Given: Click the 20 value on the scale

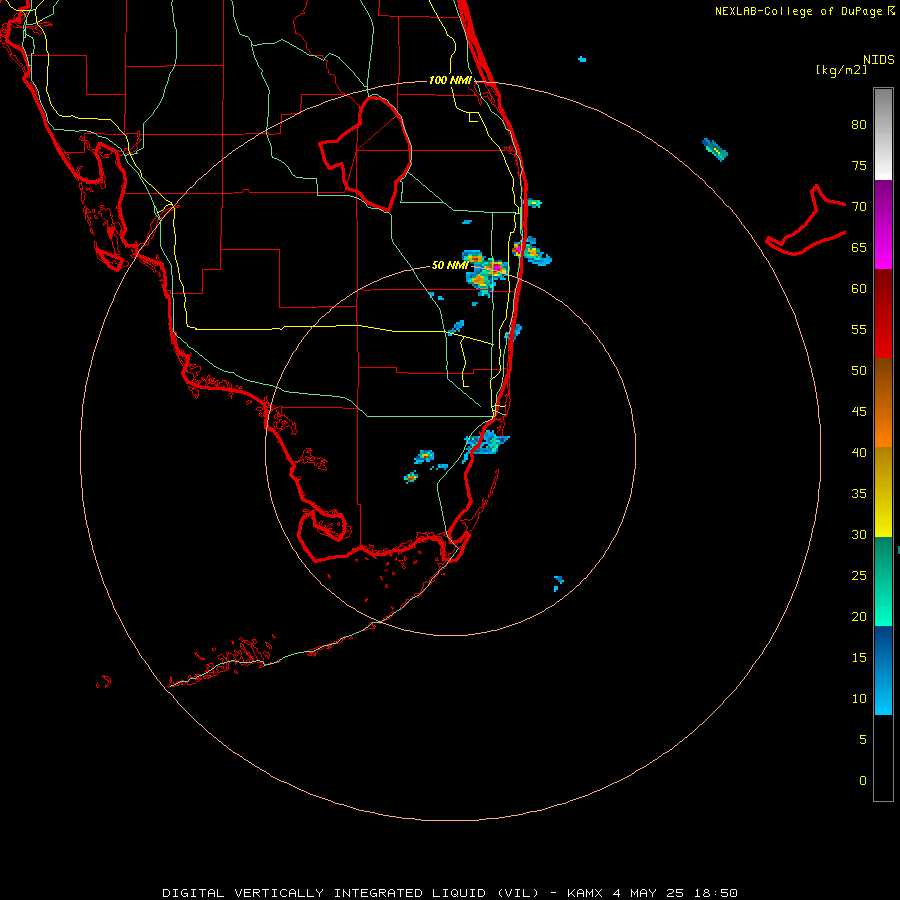Looking at the screenshot, I should point(859,616).
